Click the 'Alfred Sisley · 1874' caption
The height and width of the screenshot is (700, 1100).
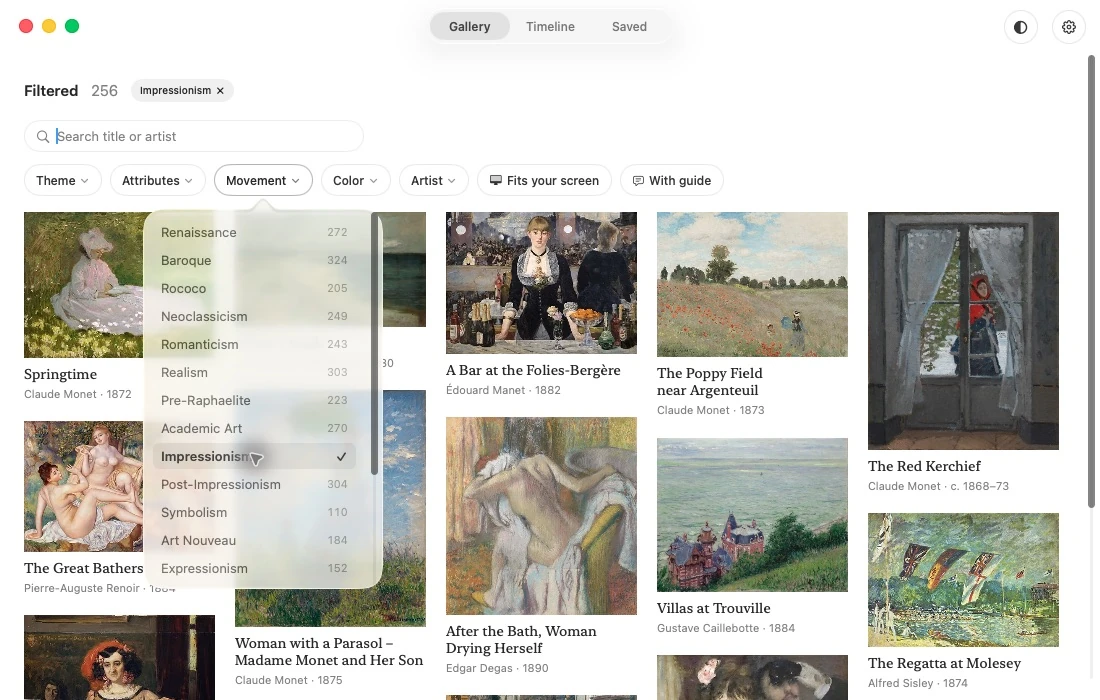pyautogui.click(x=917, y=682)
